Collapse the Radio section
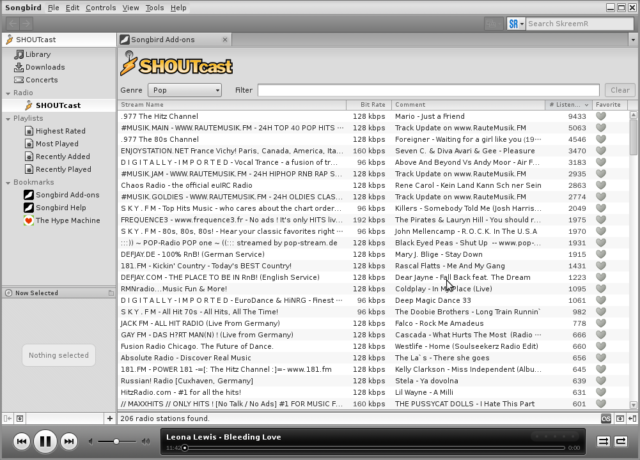 (8, 93)
